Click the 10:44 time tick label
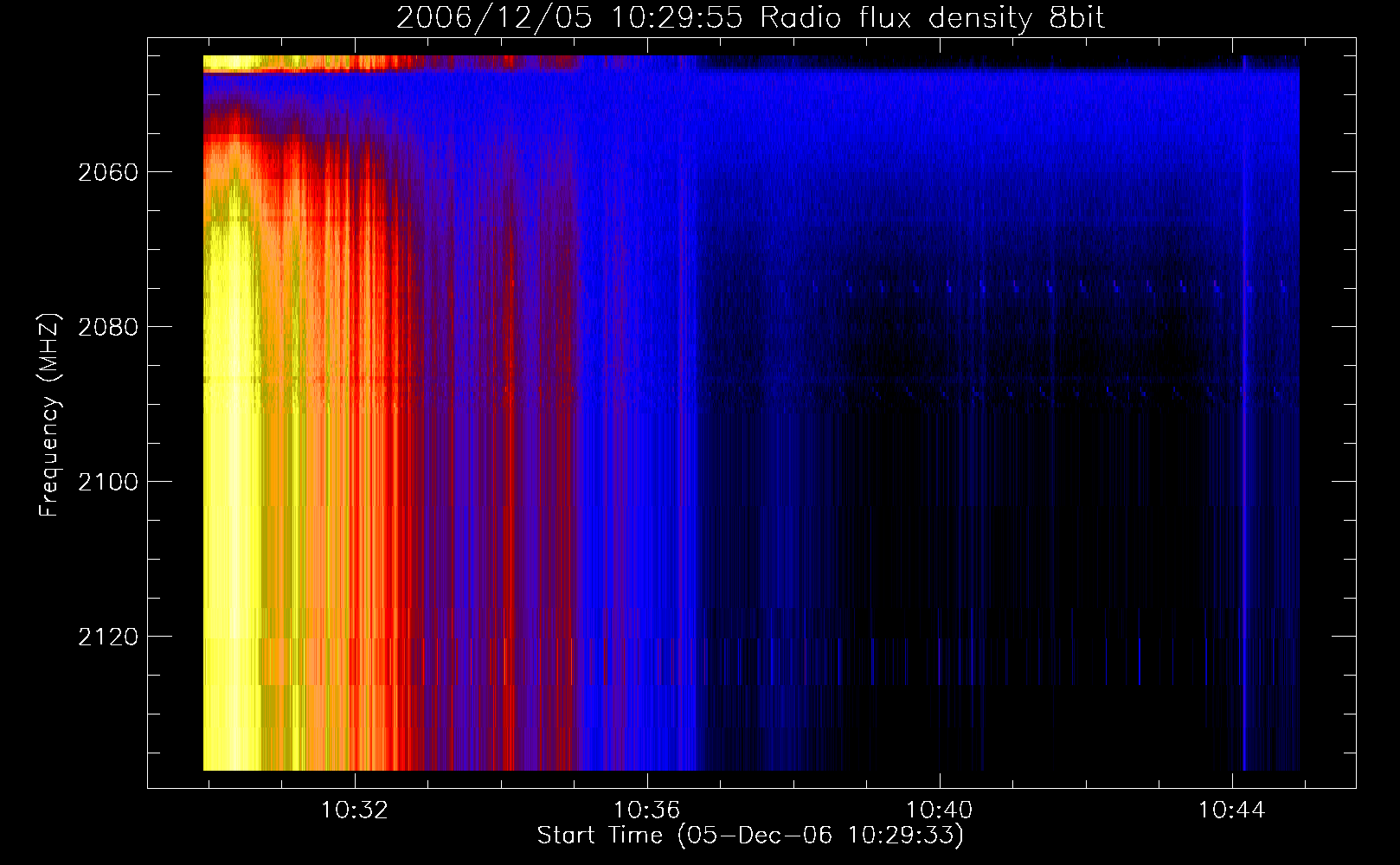The width and height of the screenshot is (1400, 865). pyautogui.click(x=1231, y=811)
